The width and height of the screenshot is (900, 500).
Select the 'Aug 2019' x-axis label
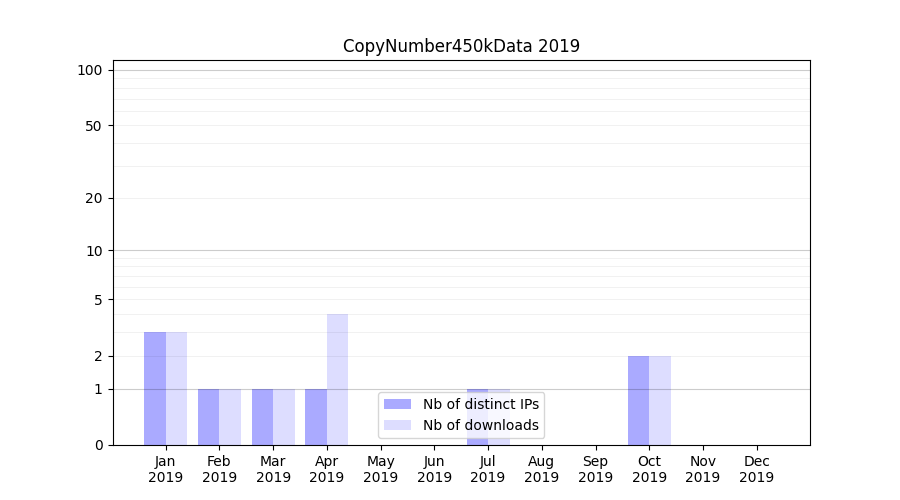point(541,469)
